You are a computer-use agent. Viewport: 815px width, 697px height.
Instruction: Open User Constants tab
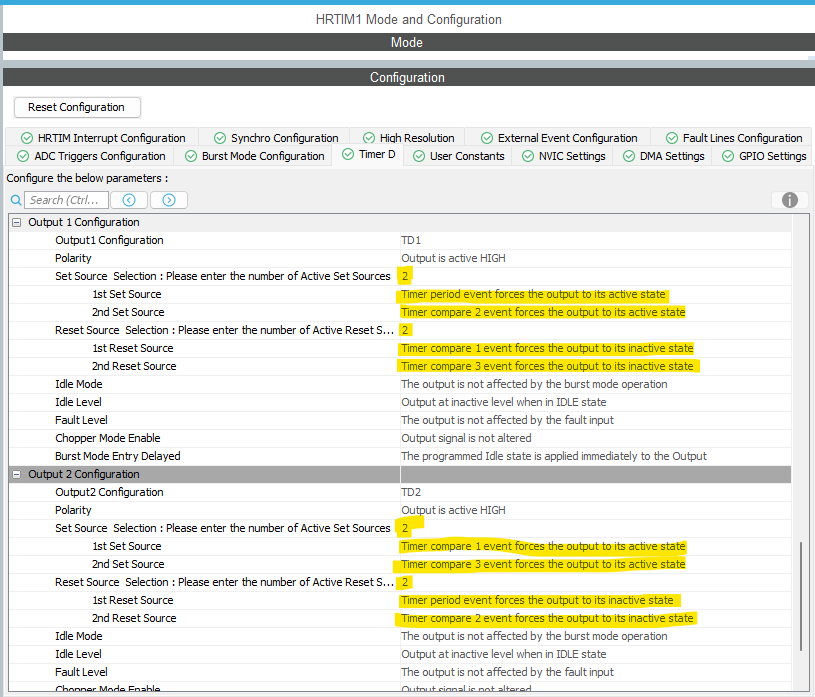pyautogui.click(x=458, y=156)
